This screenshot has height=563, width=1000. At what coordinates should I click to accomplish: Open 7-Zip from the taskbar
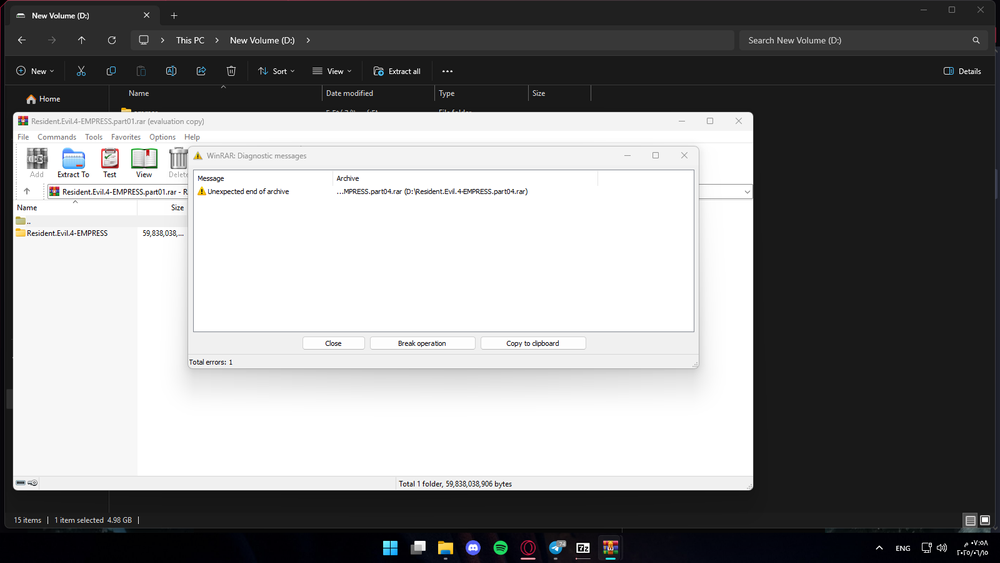click(x=583, y=547)
